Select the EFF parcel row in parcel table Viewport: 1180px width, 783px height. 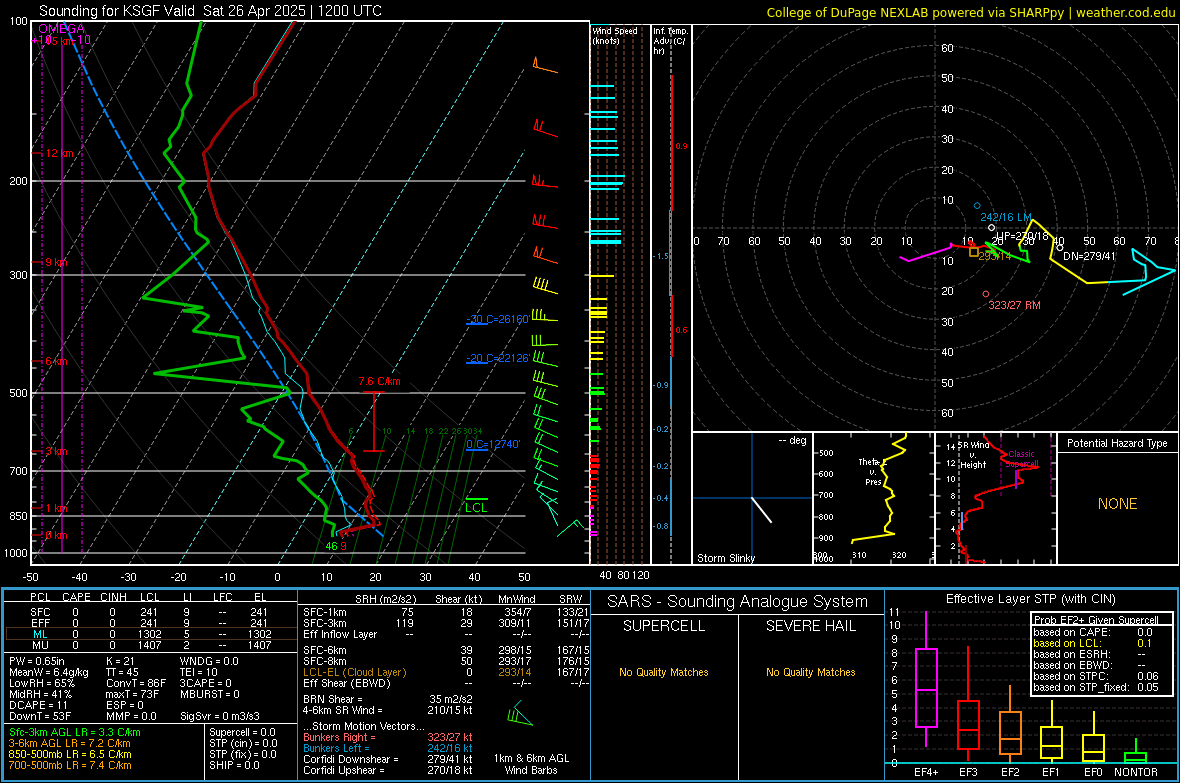click(x=151, y=623)
